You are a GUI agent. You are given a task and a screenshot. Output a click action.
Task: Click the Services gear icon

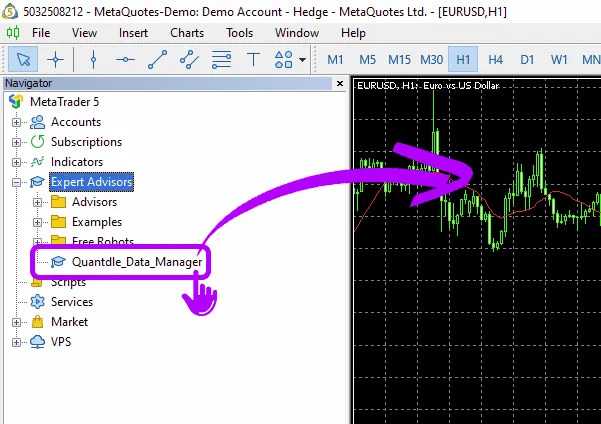(x=38, y=302)
